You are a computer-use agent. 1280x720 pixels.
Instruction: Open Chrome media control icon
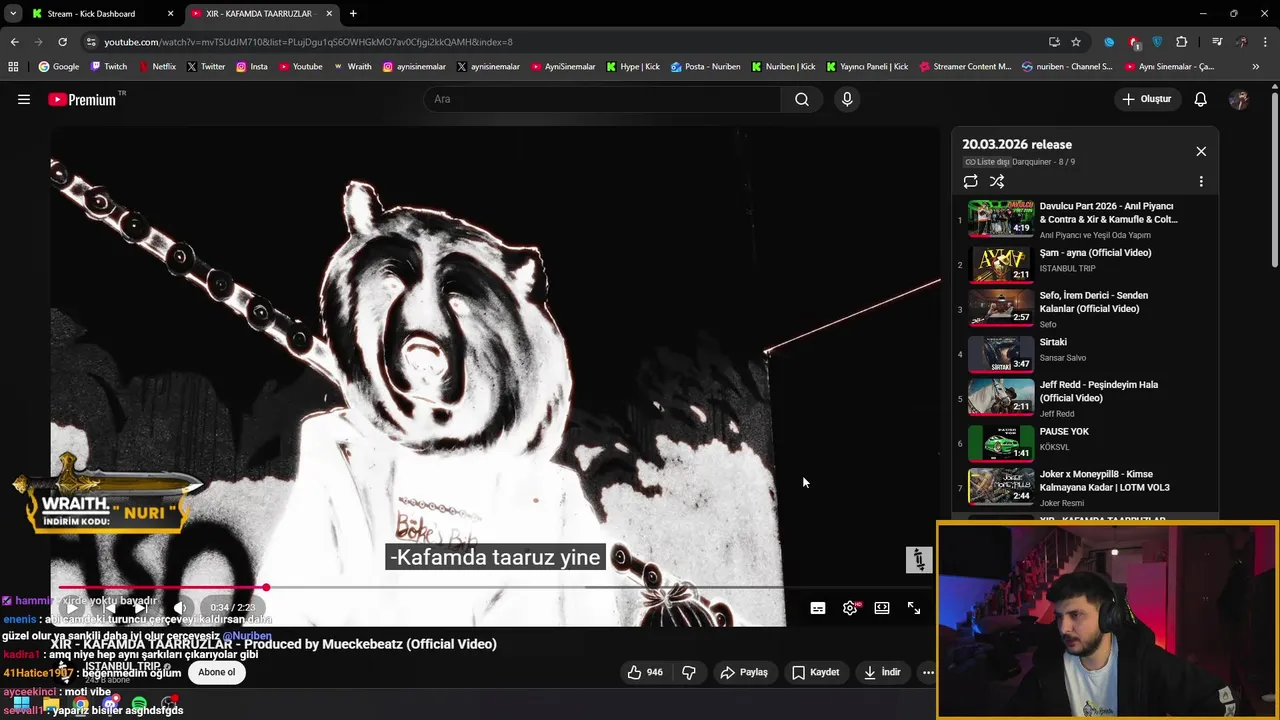(1217, 42)
